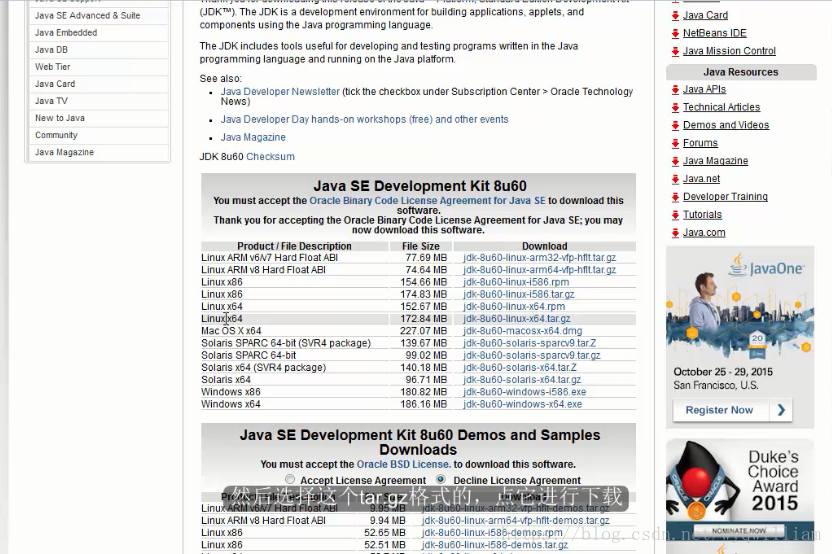
Task: Download jdk-8u60-linux-i586.rpm
Action: click(x=516, y=282)
